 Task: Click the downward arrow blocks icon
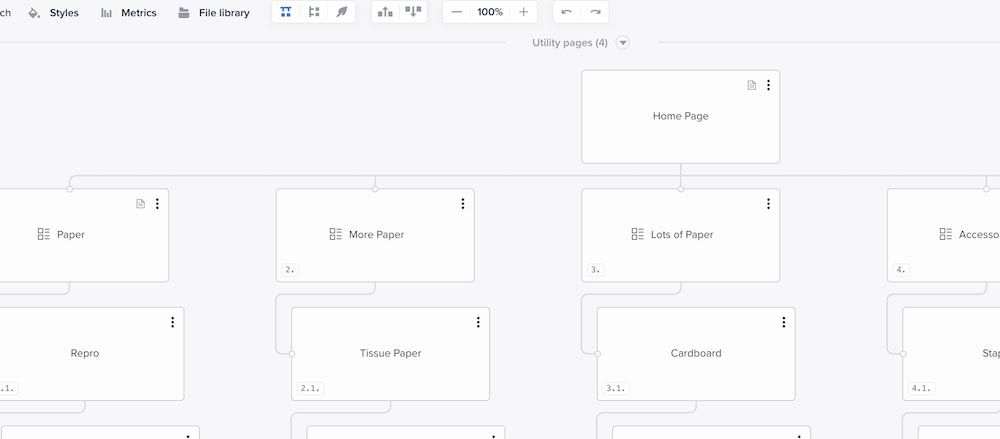(x=413, y=12)
